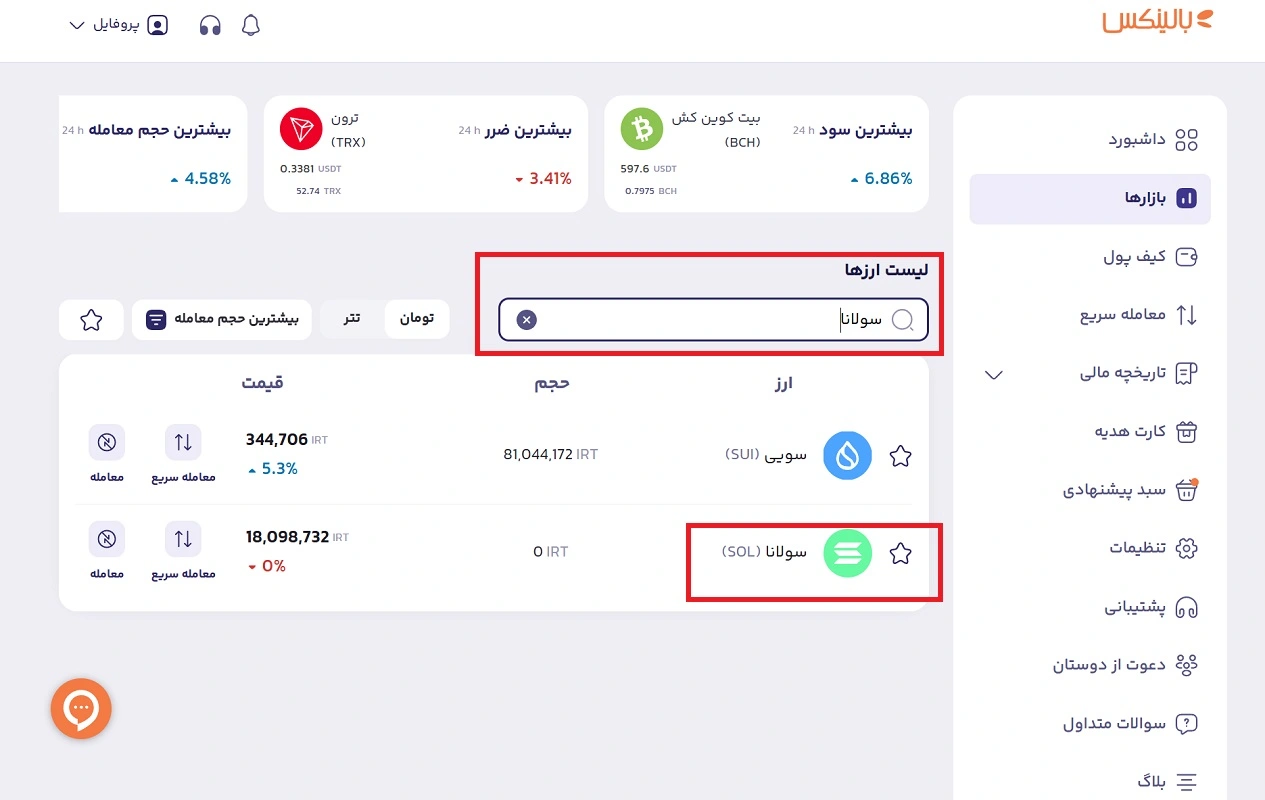
Task: Open سبد پیشنهادی in the sidebar
Action: pyautogui.click(x=1090, y=490)
